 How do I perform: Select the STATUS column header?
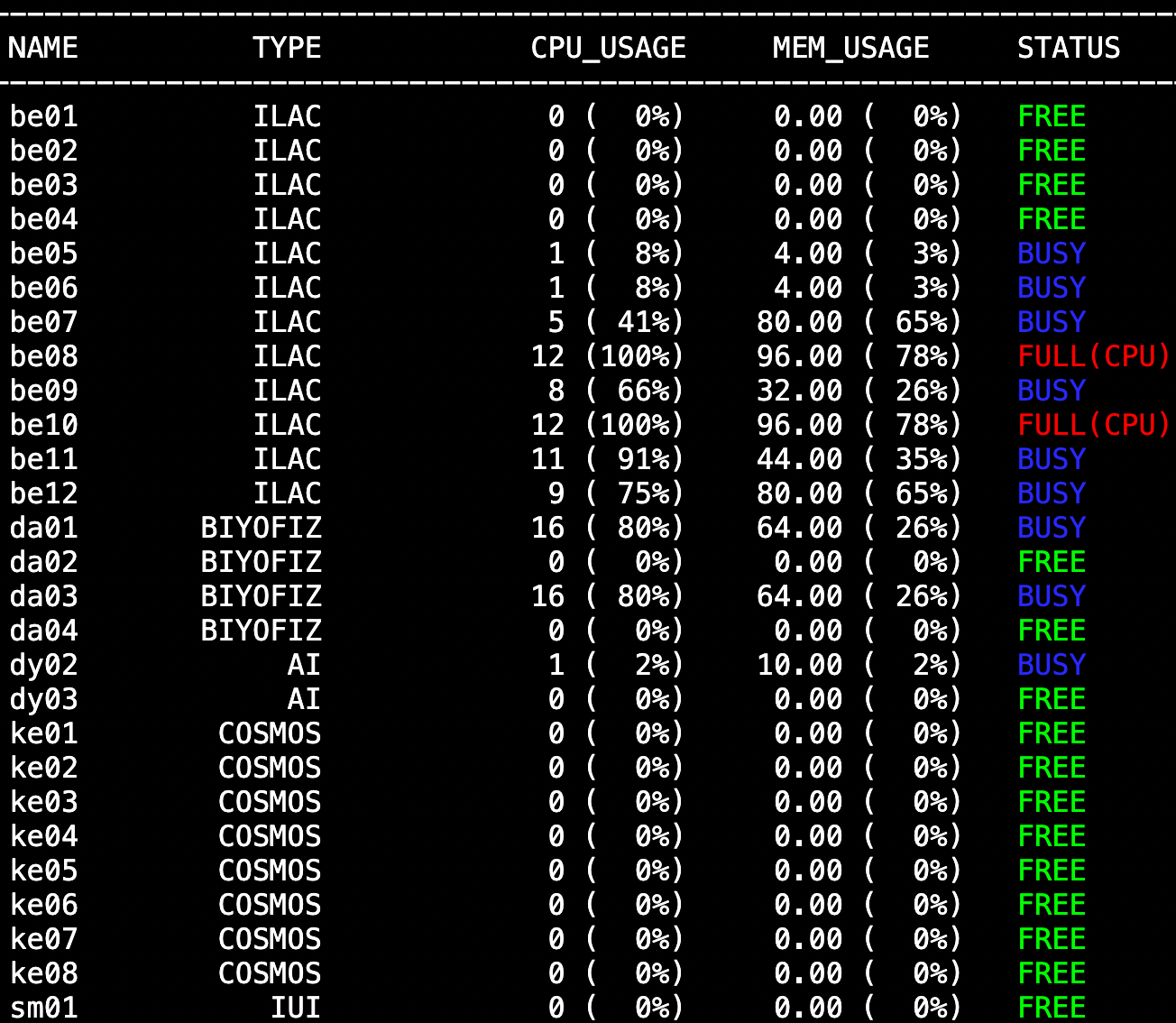[1069, 48]
